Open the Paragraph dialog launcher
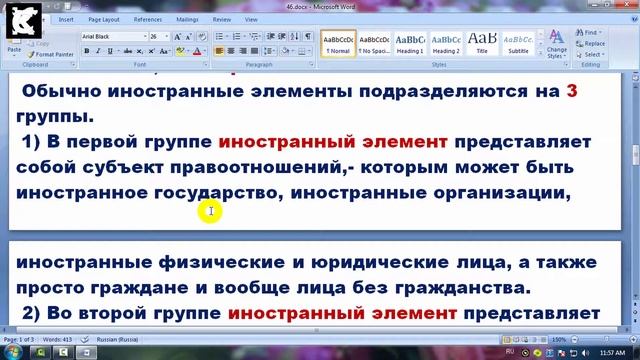The height and width of the screenshot is (360, 640). click(311, 64)
